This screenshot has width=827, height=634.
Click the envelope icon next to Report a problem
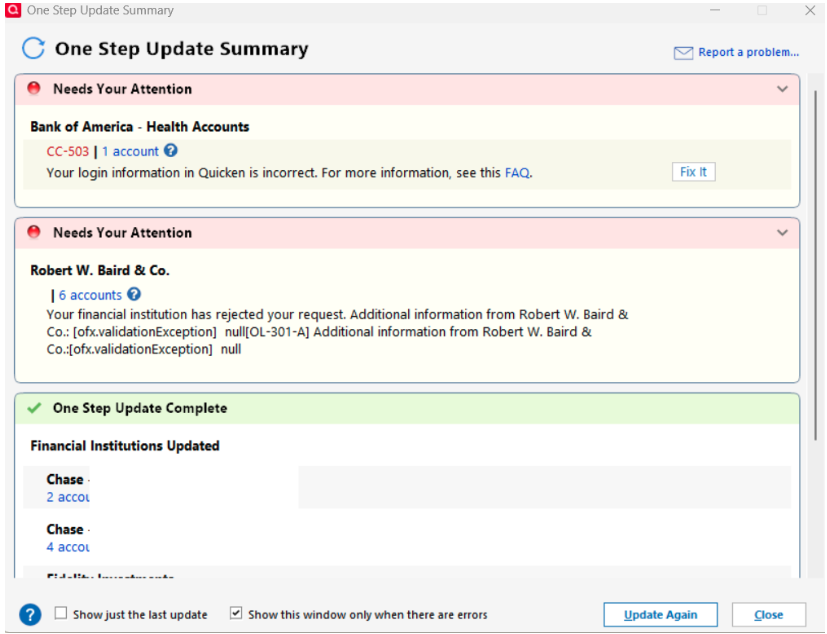(683, 53)
